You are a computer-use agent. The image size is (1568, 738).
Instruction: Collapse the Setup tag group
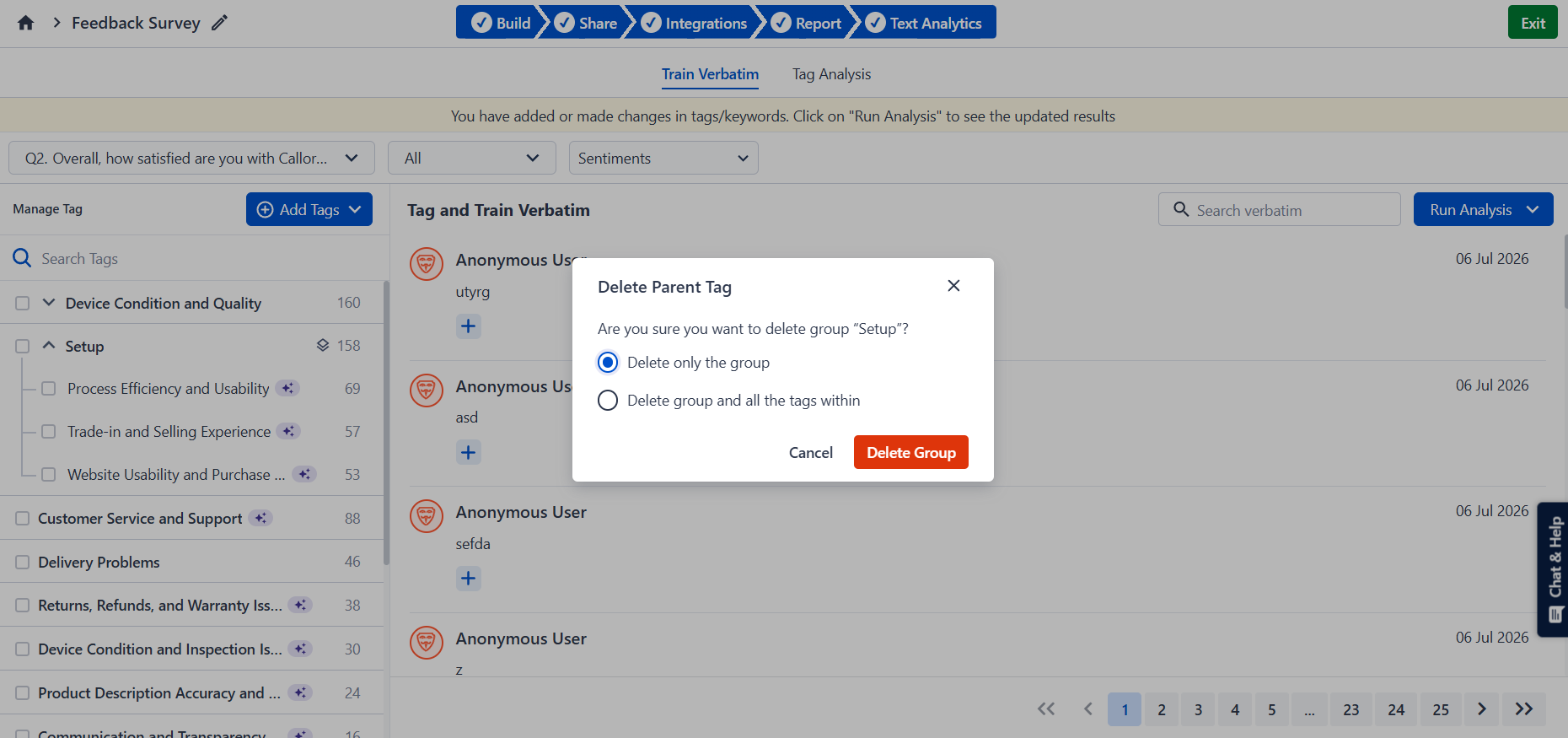click(49, 346)
